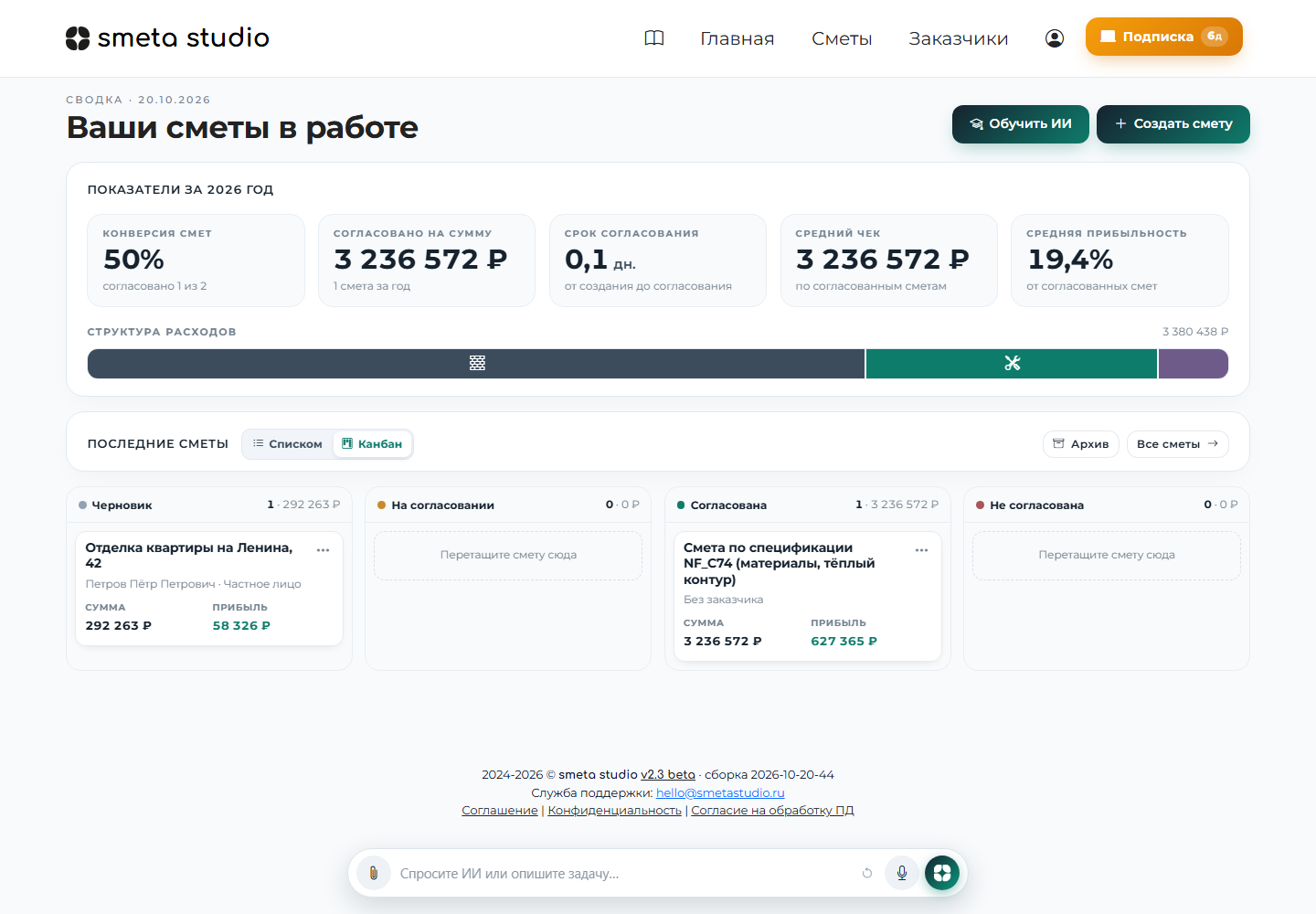Screen dimensions: 1316x914
Task: Switch the view to Канбан
Action: tap(372, 444)
